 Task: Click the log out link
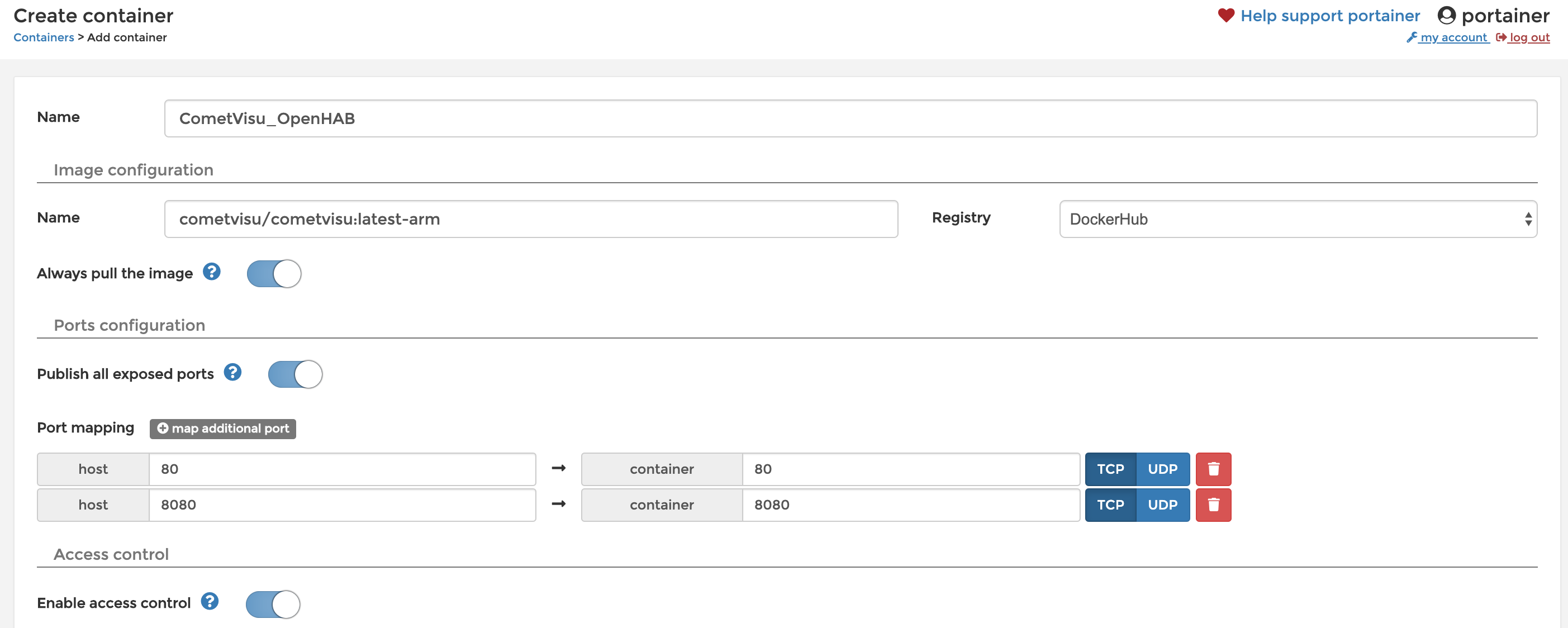click(1523, 37)
